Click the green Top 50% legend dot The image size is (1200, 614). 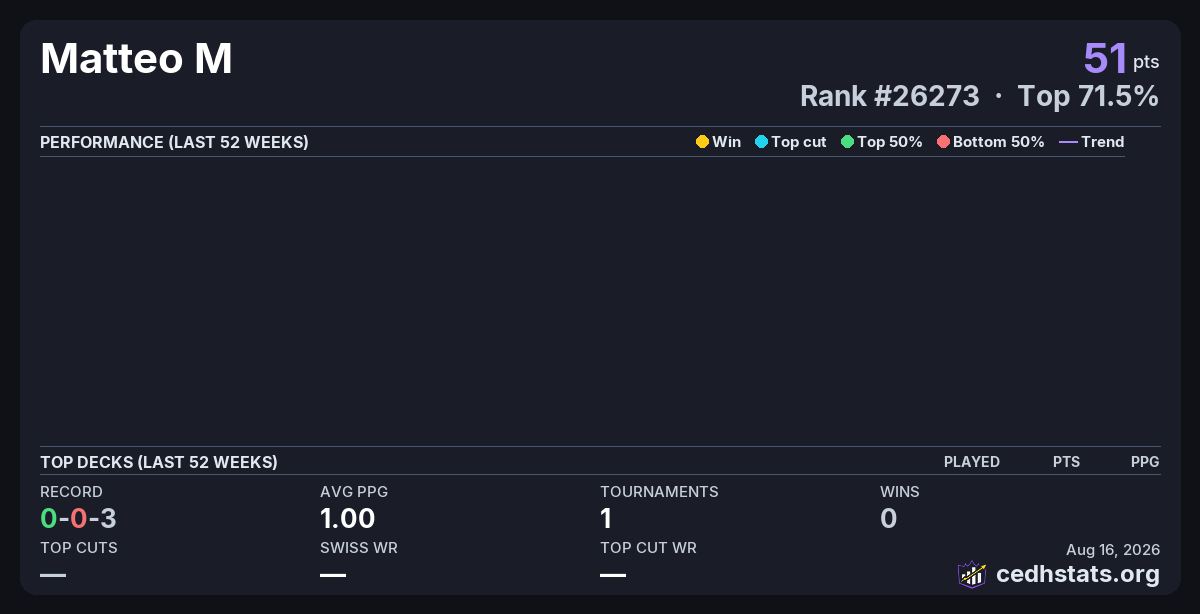847,142
